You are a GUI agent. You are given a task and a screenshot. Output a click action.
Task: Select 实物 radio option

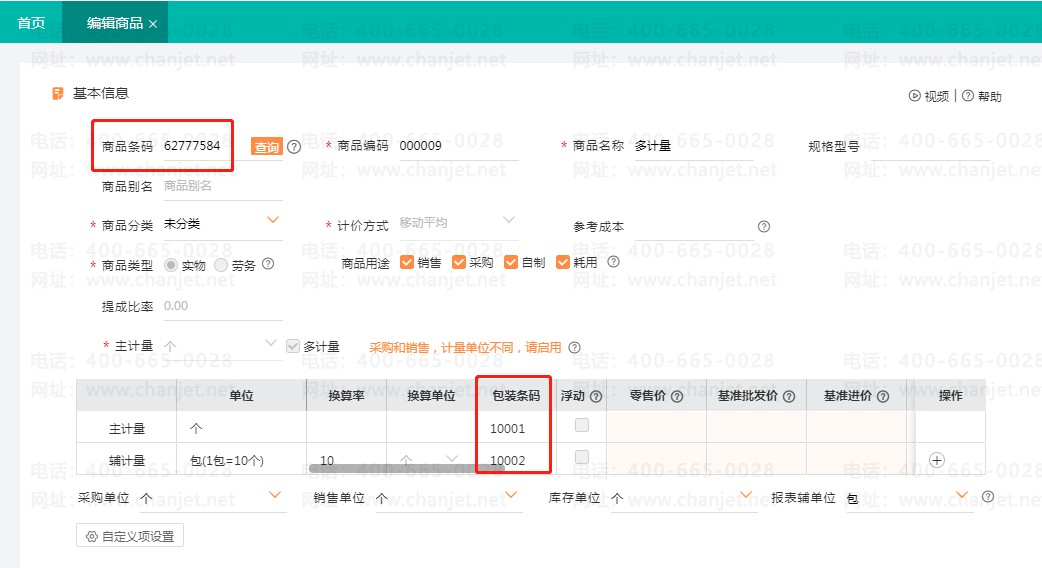[x=171, y=265]
